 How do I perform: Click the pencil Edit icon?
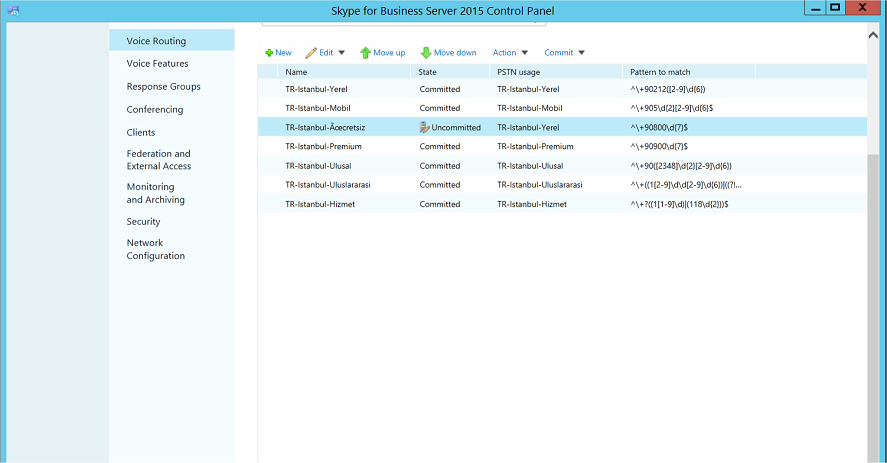(x=311, y=53)
